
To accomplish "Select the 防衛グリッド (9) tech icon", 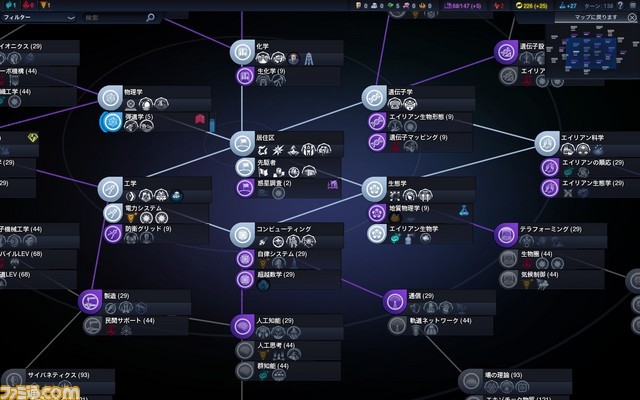I will click(113, 234).
